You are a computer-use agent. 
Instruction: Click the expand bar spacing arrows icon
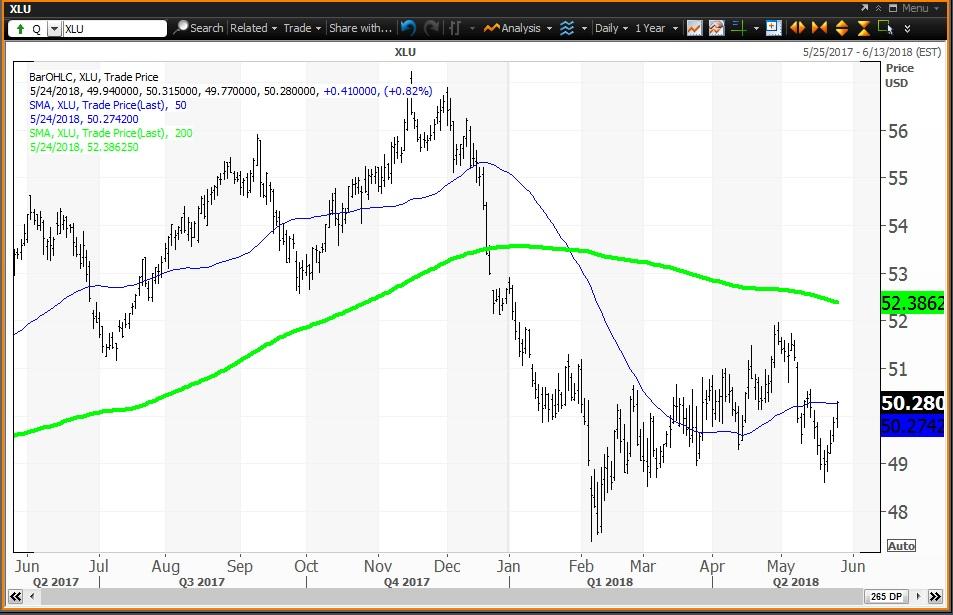click(797, 27)
